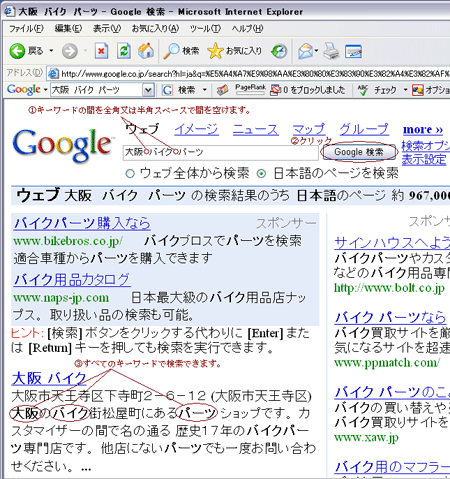Viewport: 450px width, 479px height.
Task: Open the ヘルプ(H) menu
Action: click(x=247, y=29)
